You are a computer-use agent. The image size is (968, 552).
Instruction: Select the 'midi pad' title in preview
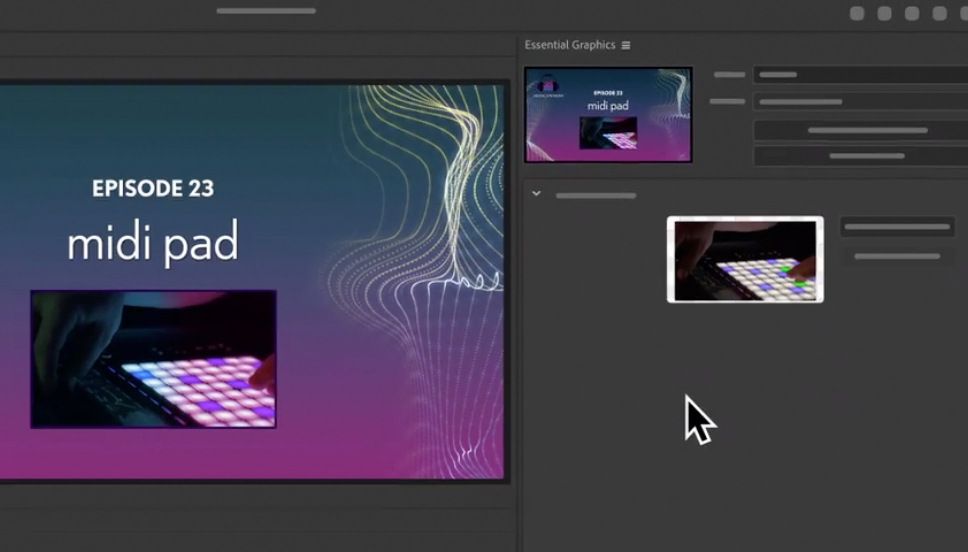[153, 243]
